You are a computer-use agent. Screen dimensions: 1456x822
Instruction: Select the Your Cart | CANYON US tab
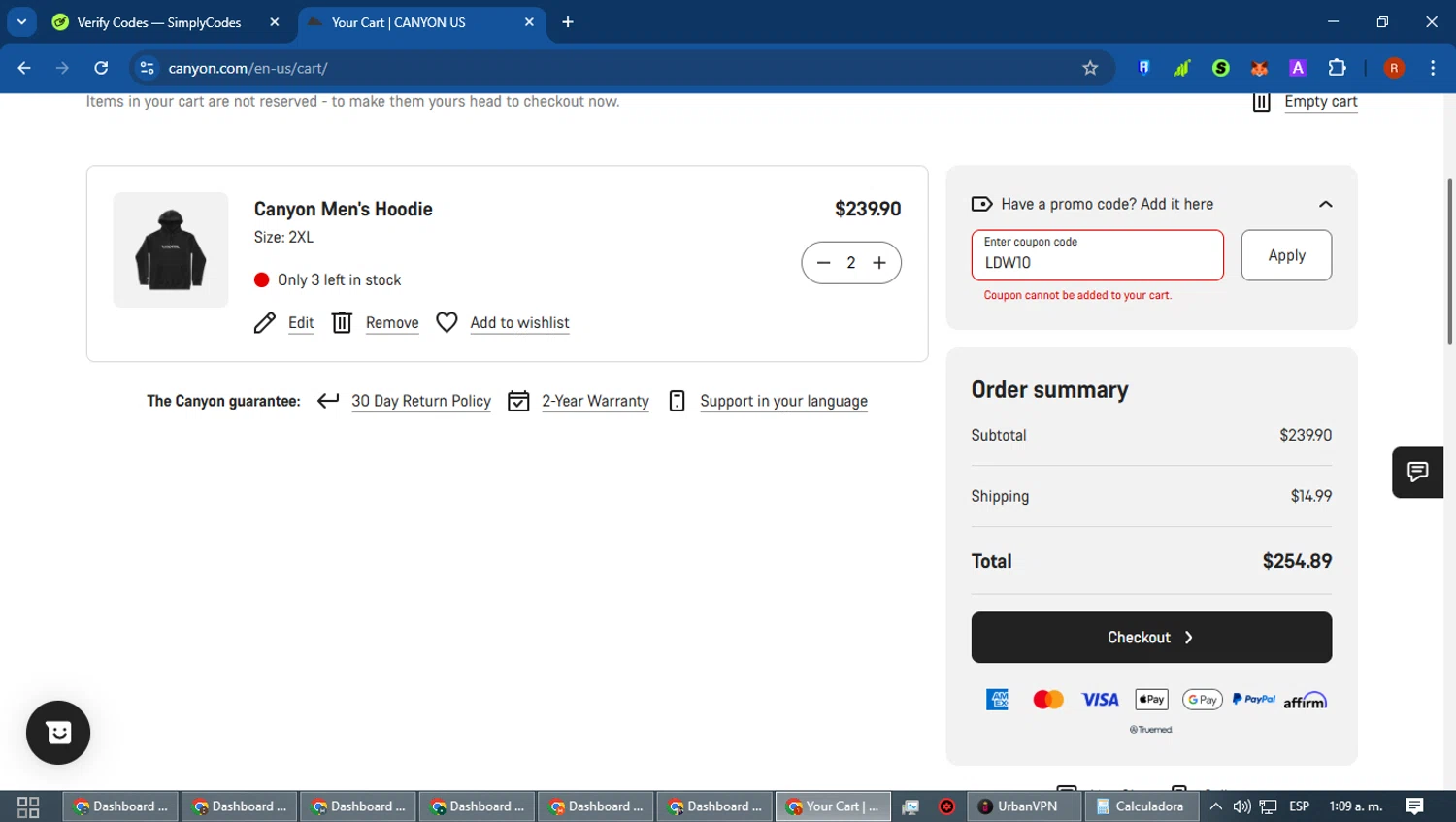click(x=398, y=22)
